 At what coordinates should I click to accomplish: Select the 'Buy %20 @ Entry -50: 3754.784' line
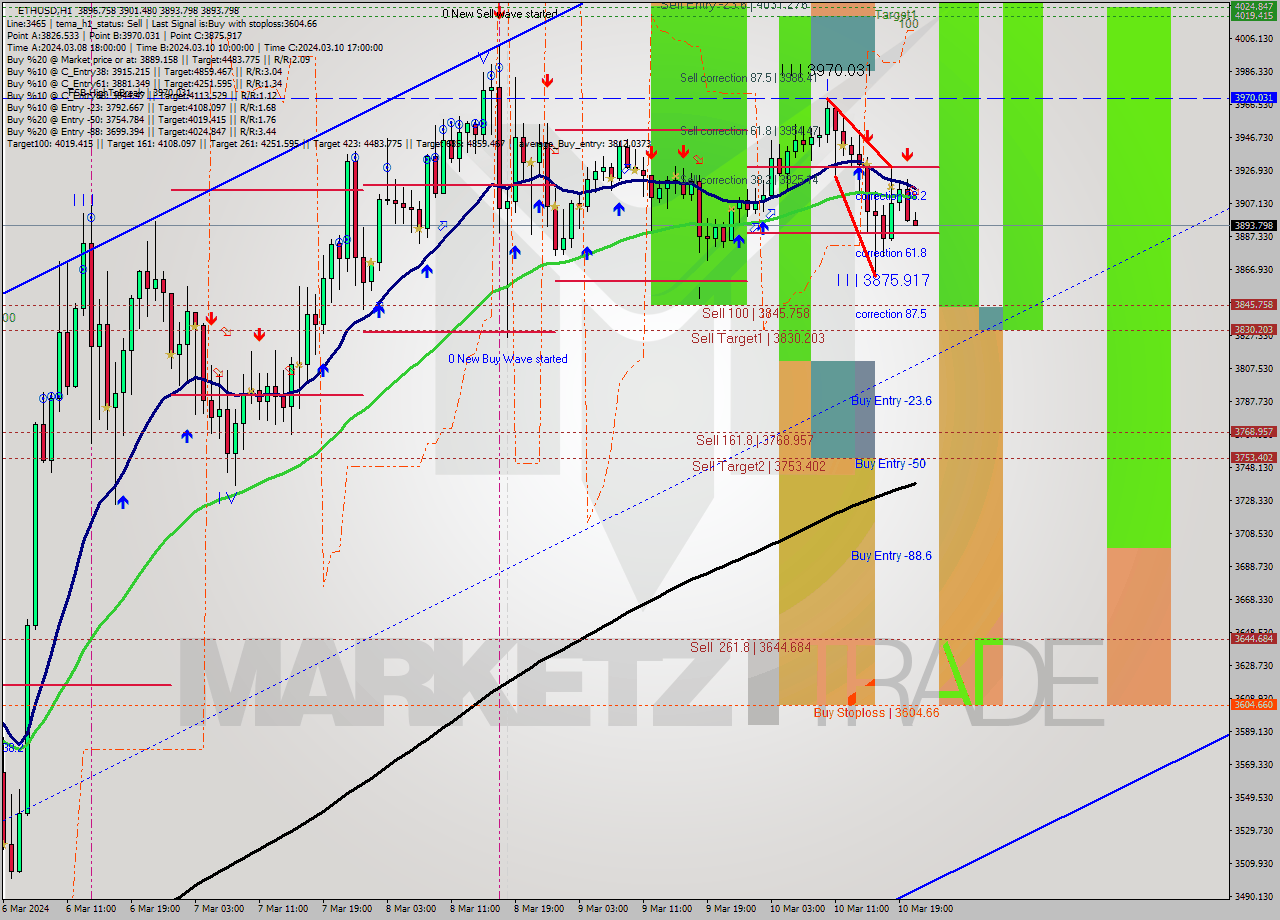click(x=141, y=120)
